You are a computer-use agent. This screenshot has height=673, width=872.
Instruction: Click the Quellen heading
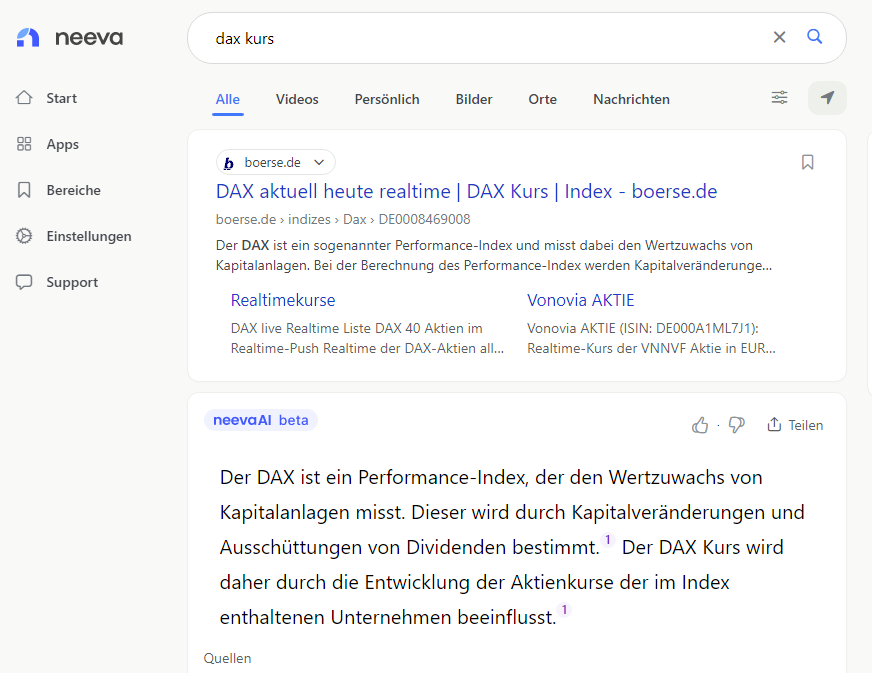point(227,658)
